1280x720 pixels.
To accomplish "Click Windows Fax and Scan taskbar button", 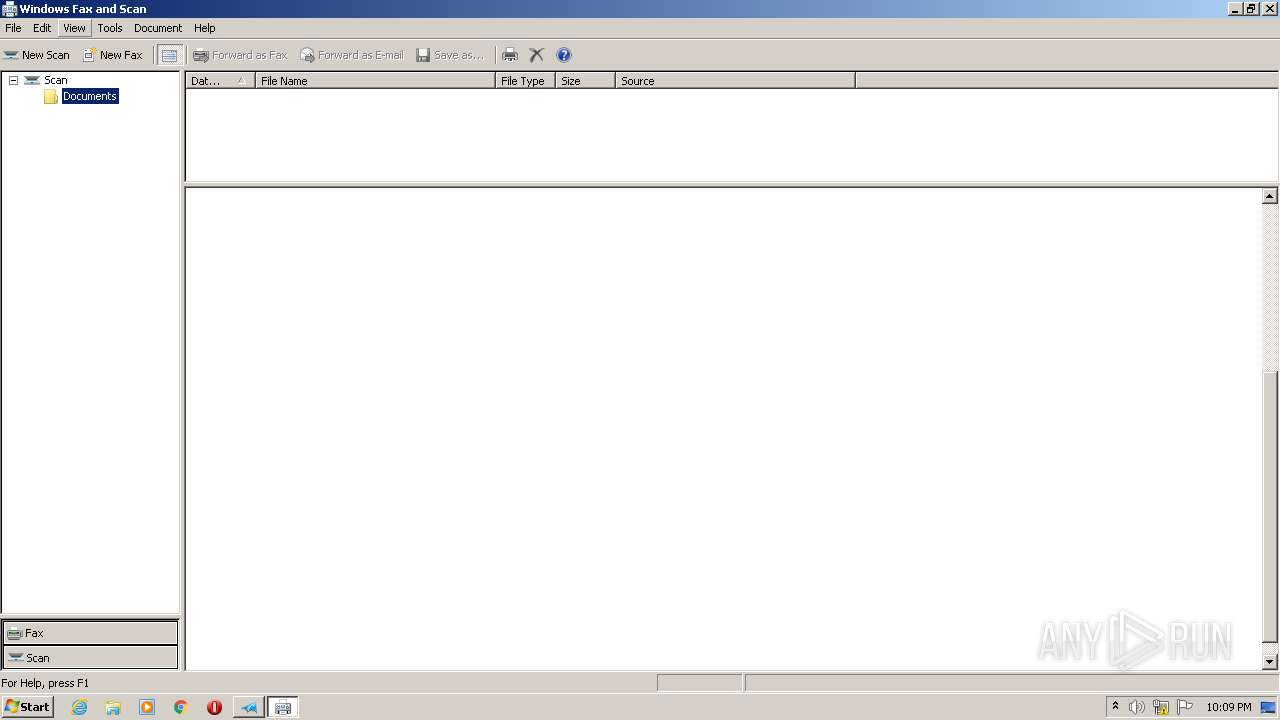I will [283, 707].
